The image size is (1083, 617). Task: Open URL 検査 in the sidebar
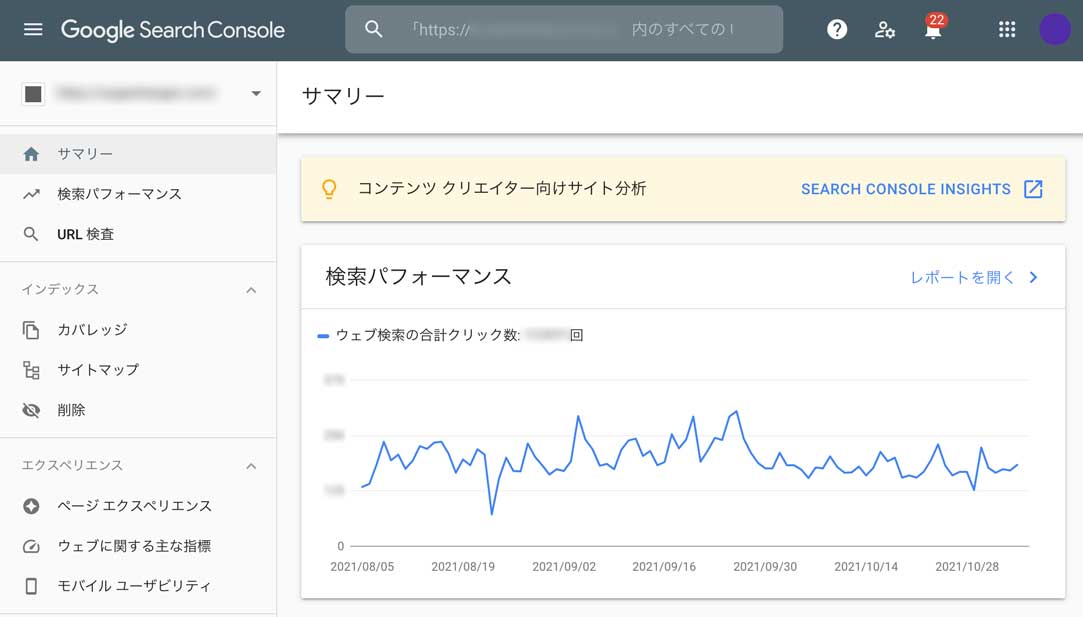tap(138, 234)
